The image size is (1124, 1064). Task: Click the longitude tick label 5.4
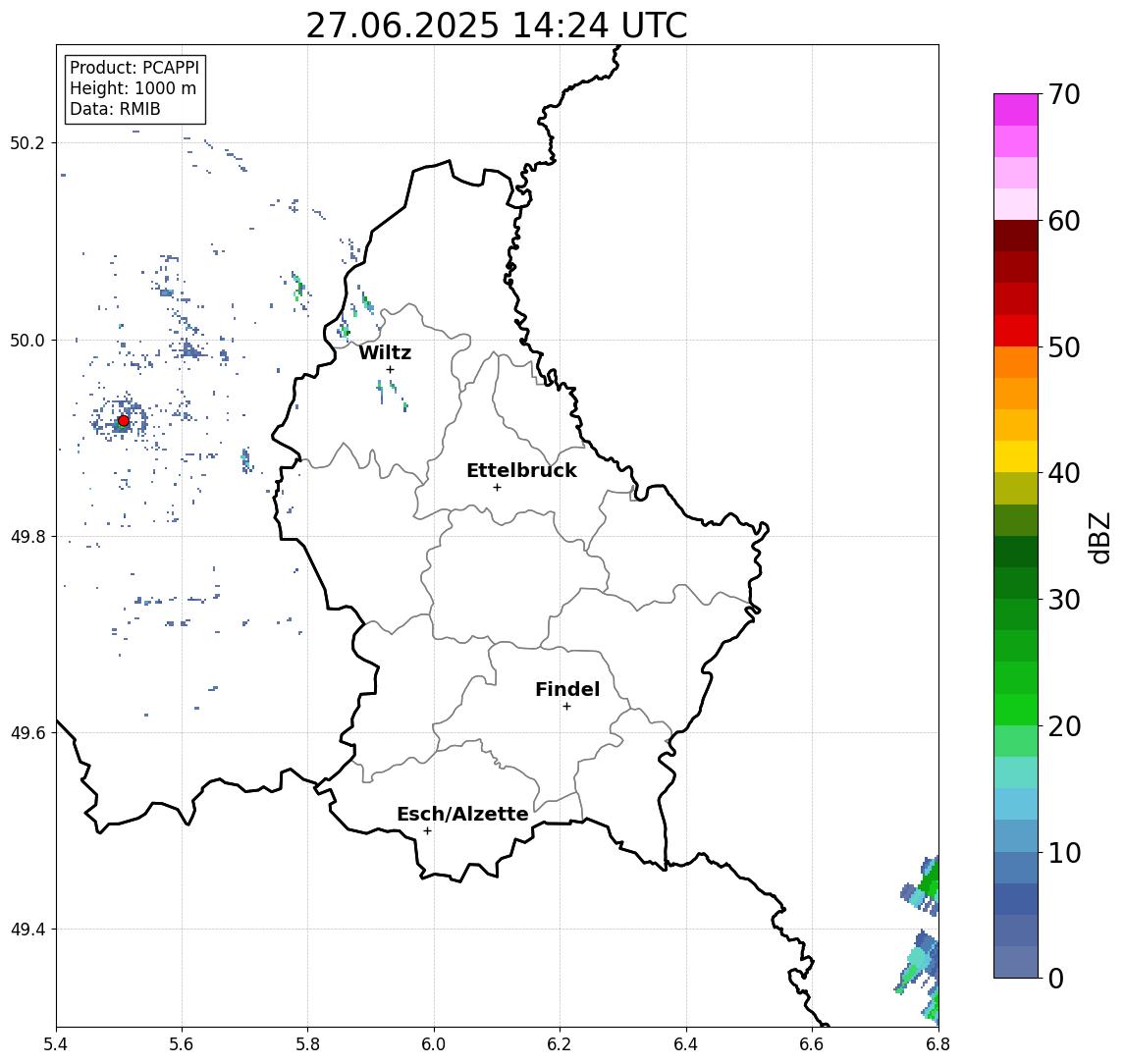pos(57,1044)
